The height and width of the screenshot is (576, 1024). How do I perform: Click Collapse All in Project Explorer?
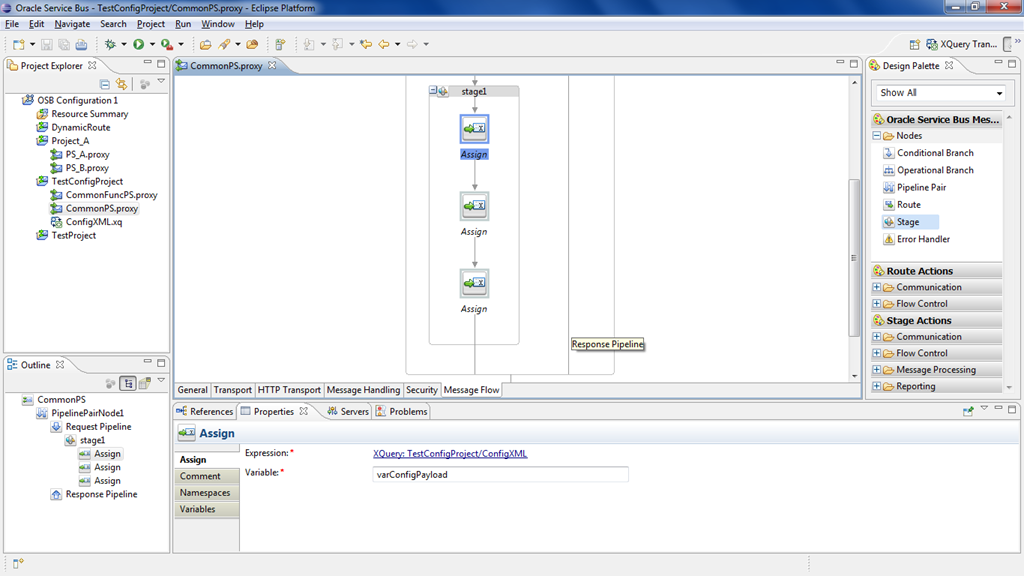click(104, 84)
